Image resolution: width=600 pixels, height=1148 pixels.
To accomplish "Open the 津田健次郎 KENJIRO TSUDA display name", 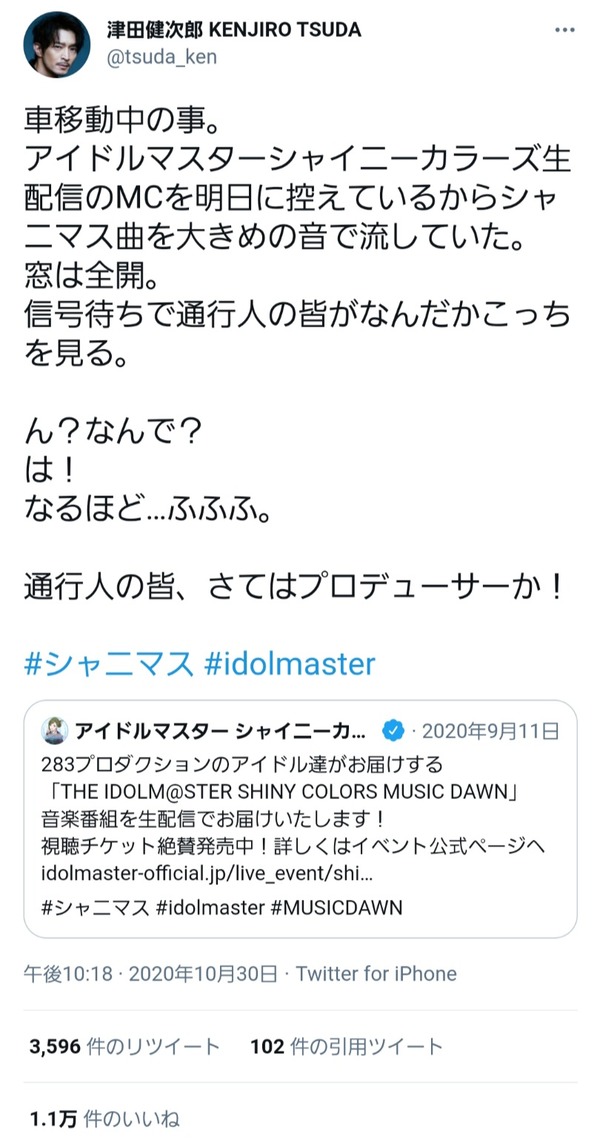I will pyautogui.click(x=233, y=30).
